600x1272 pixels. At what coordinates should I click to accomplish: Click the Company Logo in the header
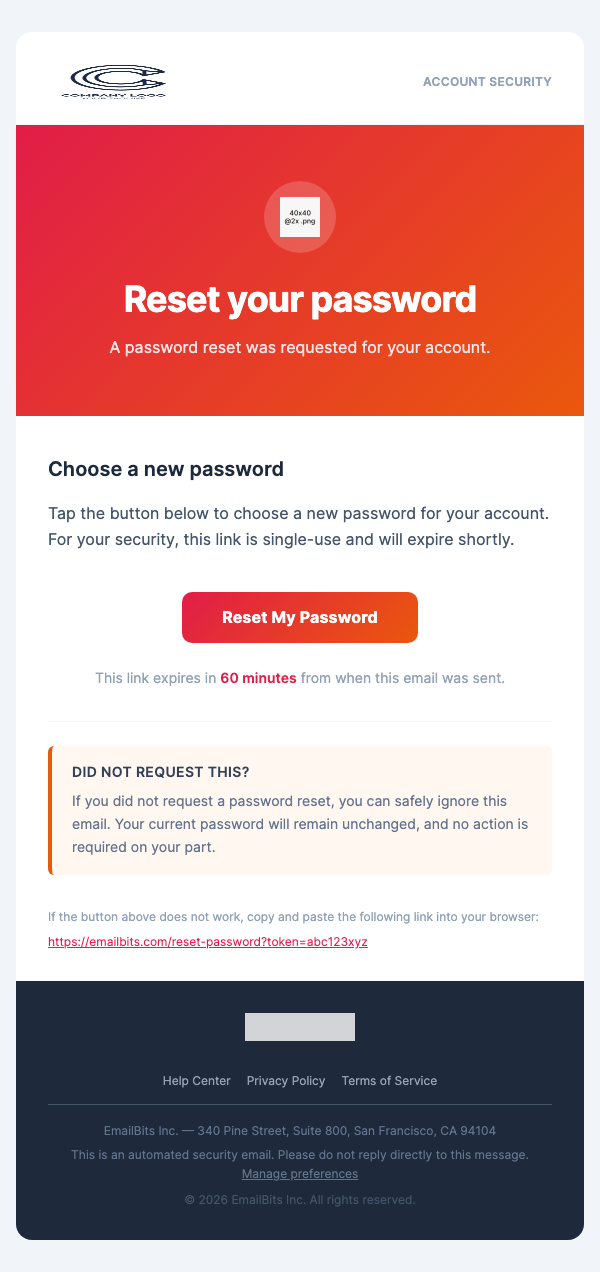115,80
